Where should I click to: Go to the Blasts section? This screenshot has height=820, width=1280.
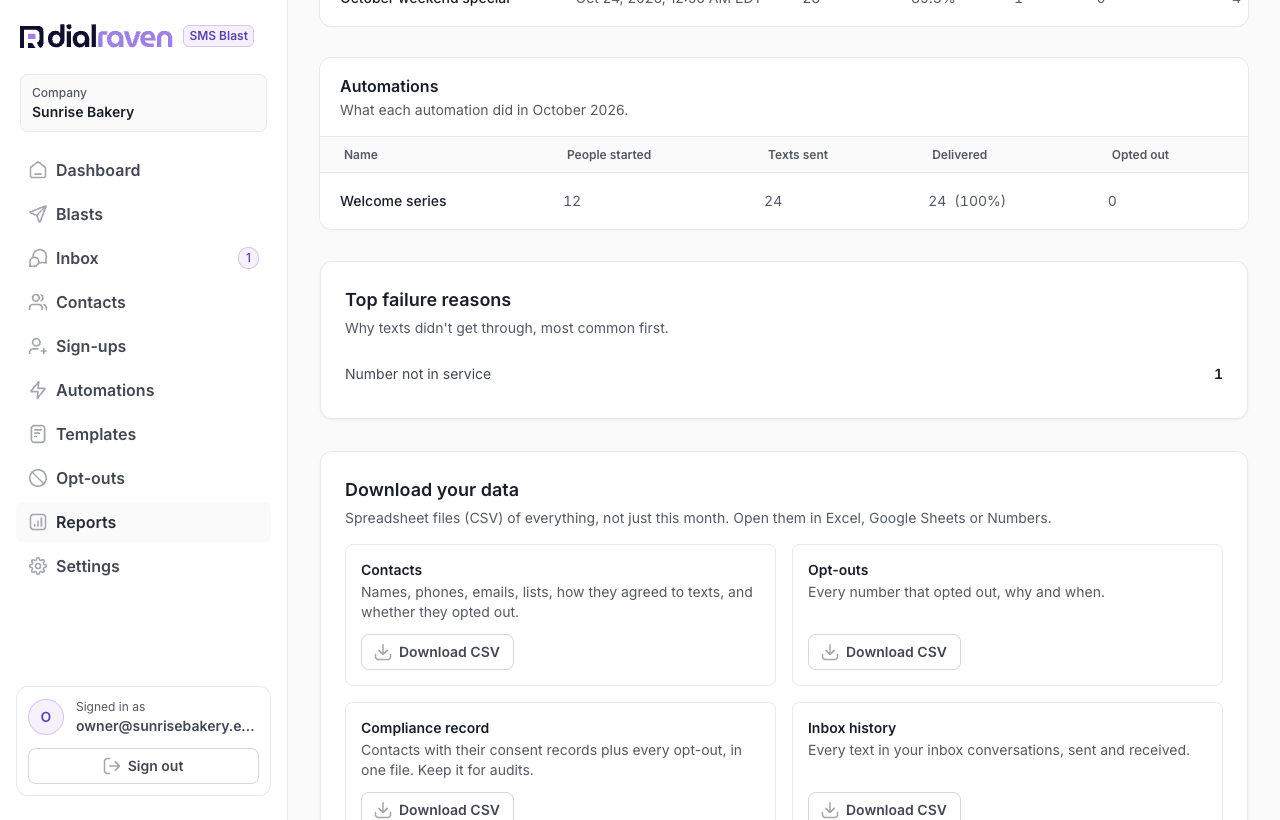(143, 214)
